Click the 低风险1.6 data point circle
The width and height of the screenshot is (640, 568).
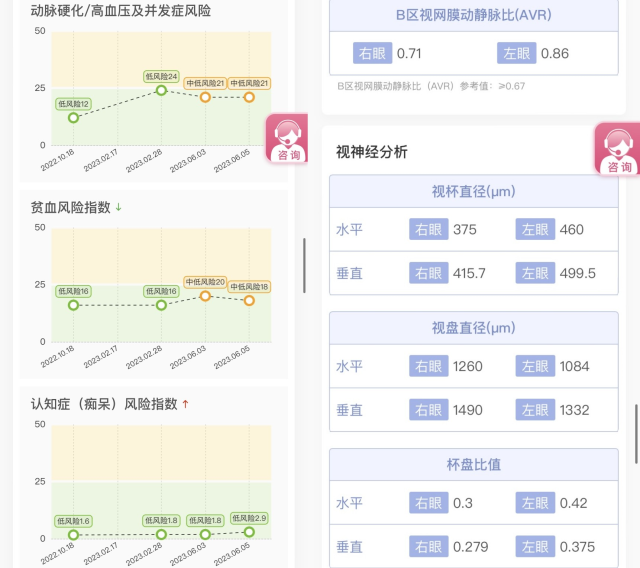pyautogui.click(x=73, y=535)
